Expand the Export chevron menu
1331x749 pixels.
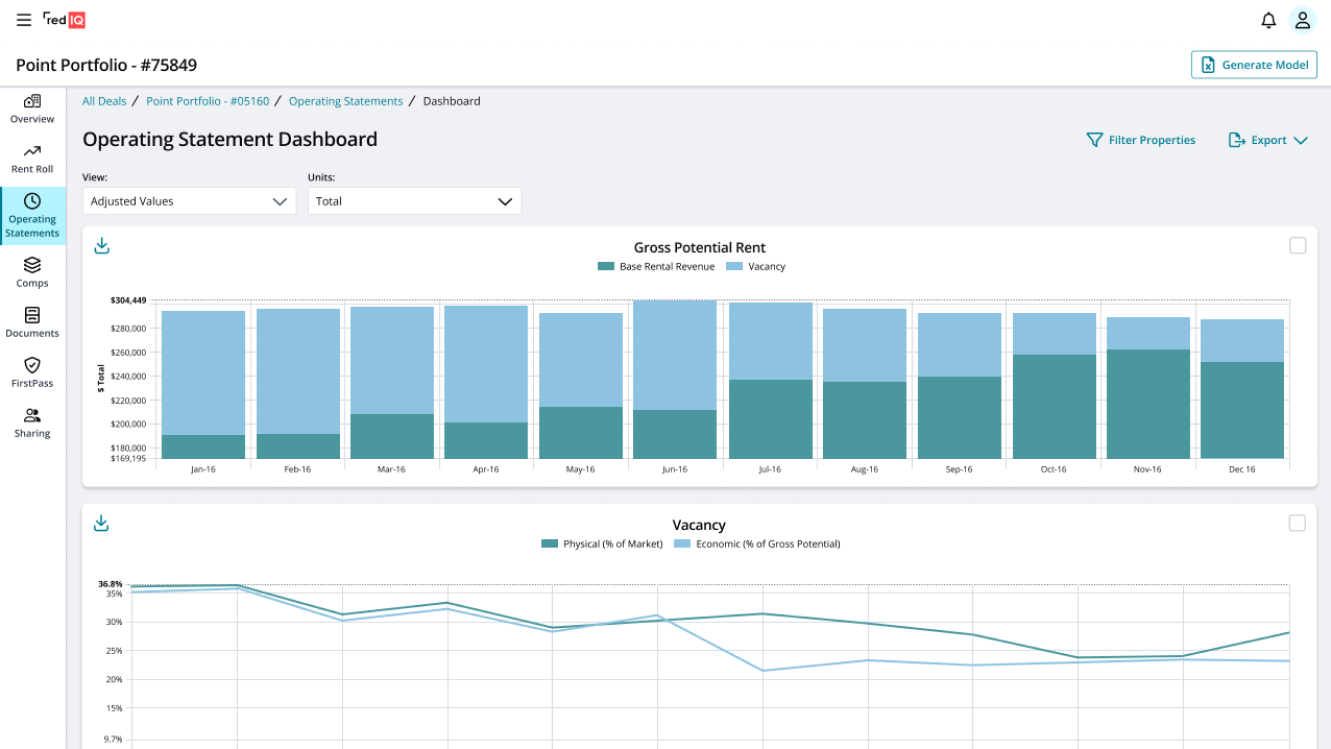1300,141
